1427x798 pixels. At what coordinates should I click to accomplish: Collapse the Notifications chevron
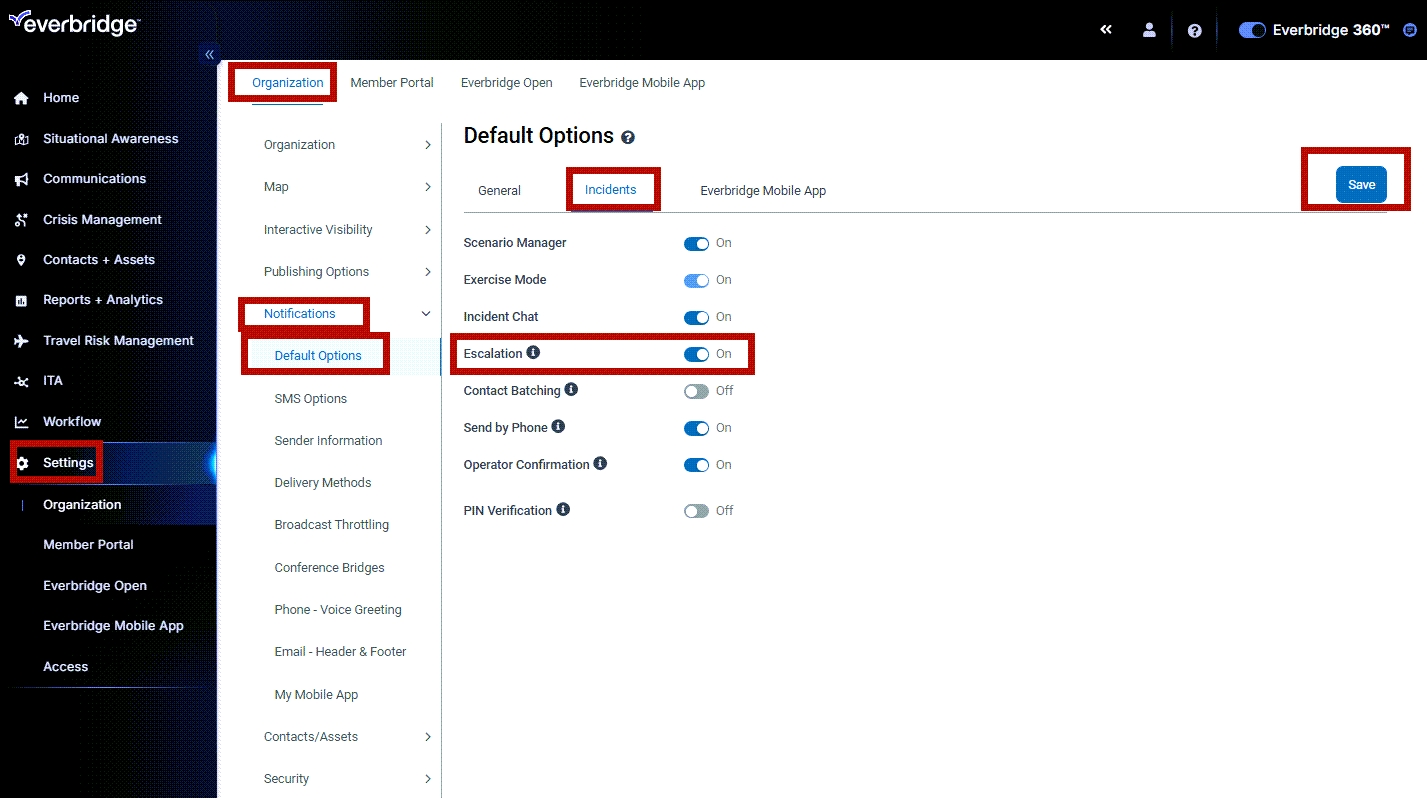click(426, 314)
